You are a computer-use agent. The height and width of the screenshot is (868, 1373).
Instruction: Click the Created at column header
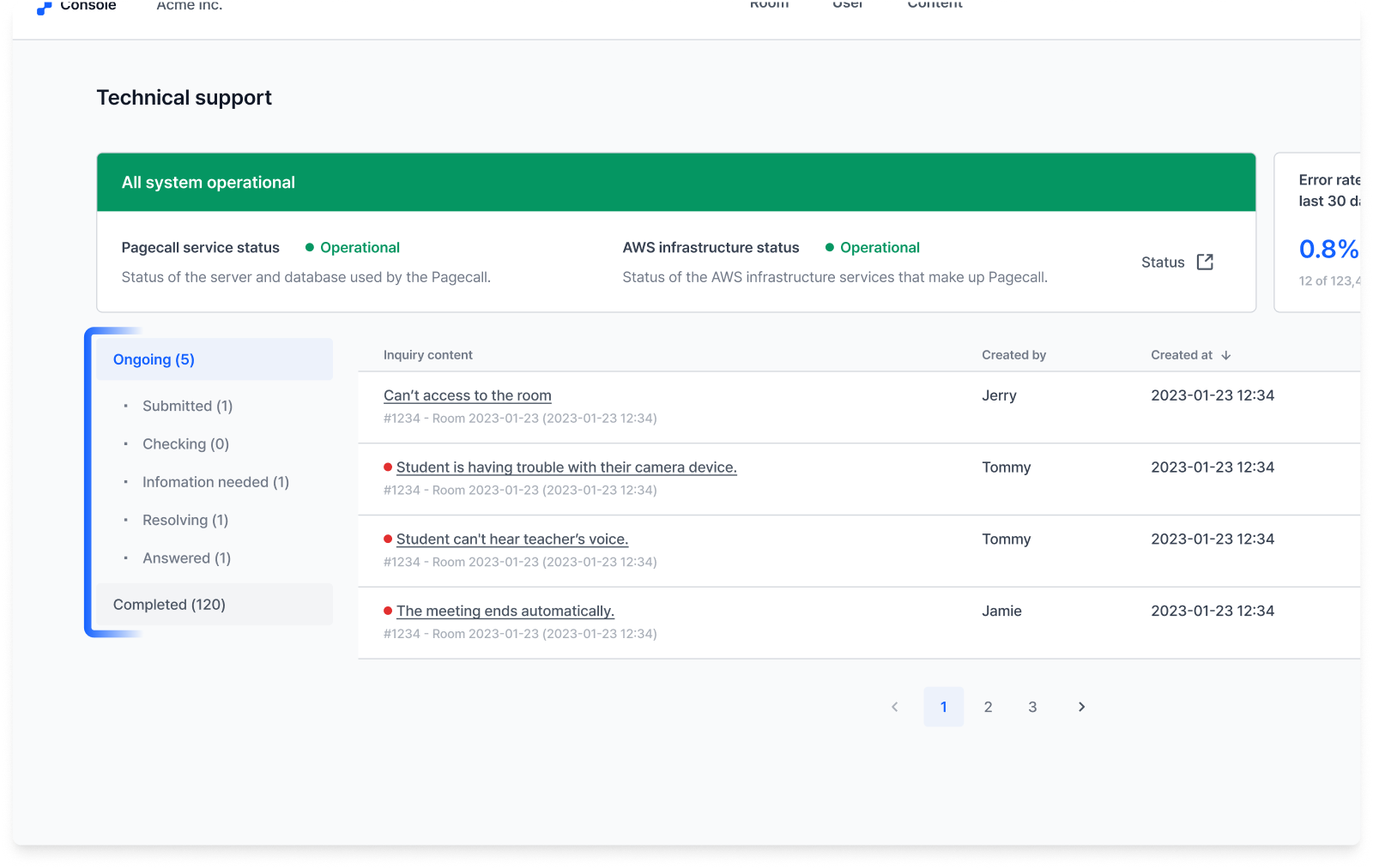(x=1182, y=355)
